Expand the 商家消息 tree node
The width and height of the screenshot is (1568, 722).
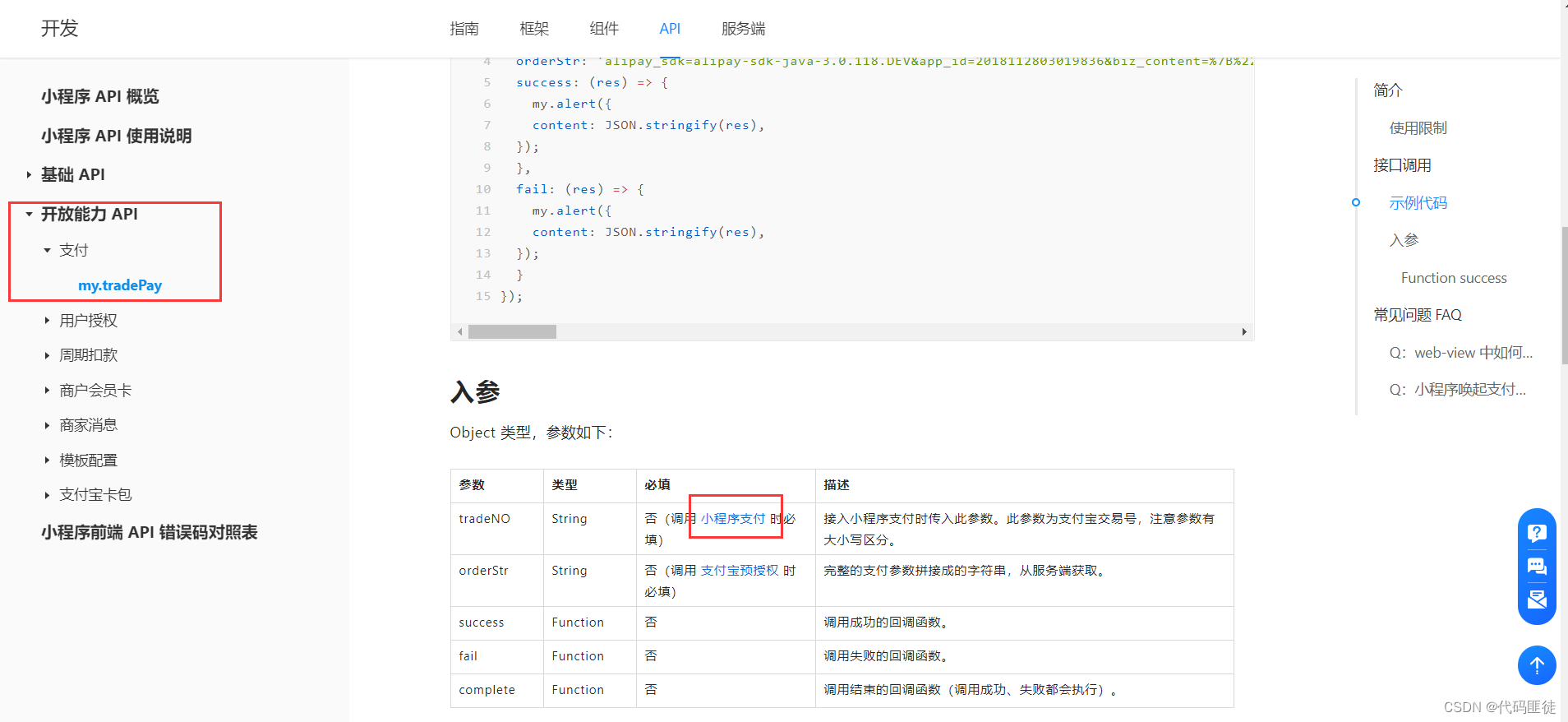47,425
